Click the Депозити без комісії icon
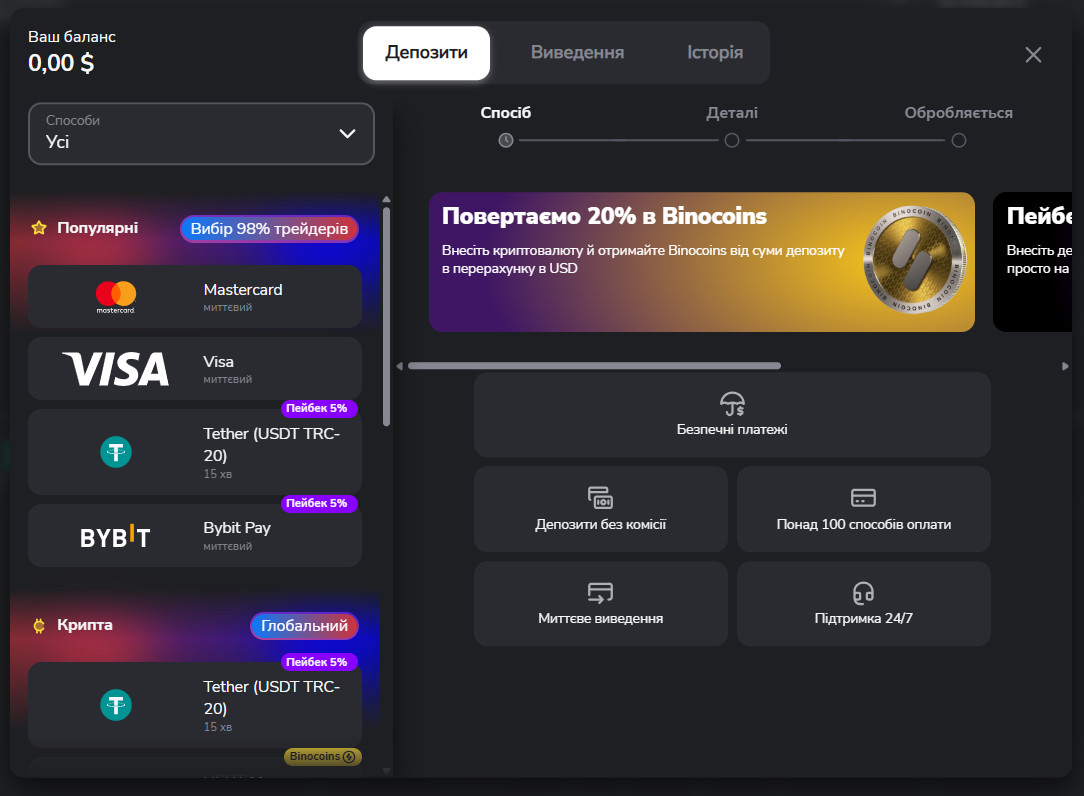1084x796 pixels. (x=600, y=498)
